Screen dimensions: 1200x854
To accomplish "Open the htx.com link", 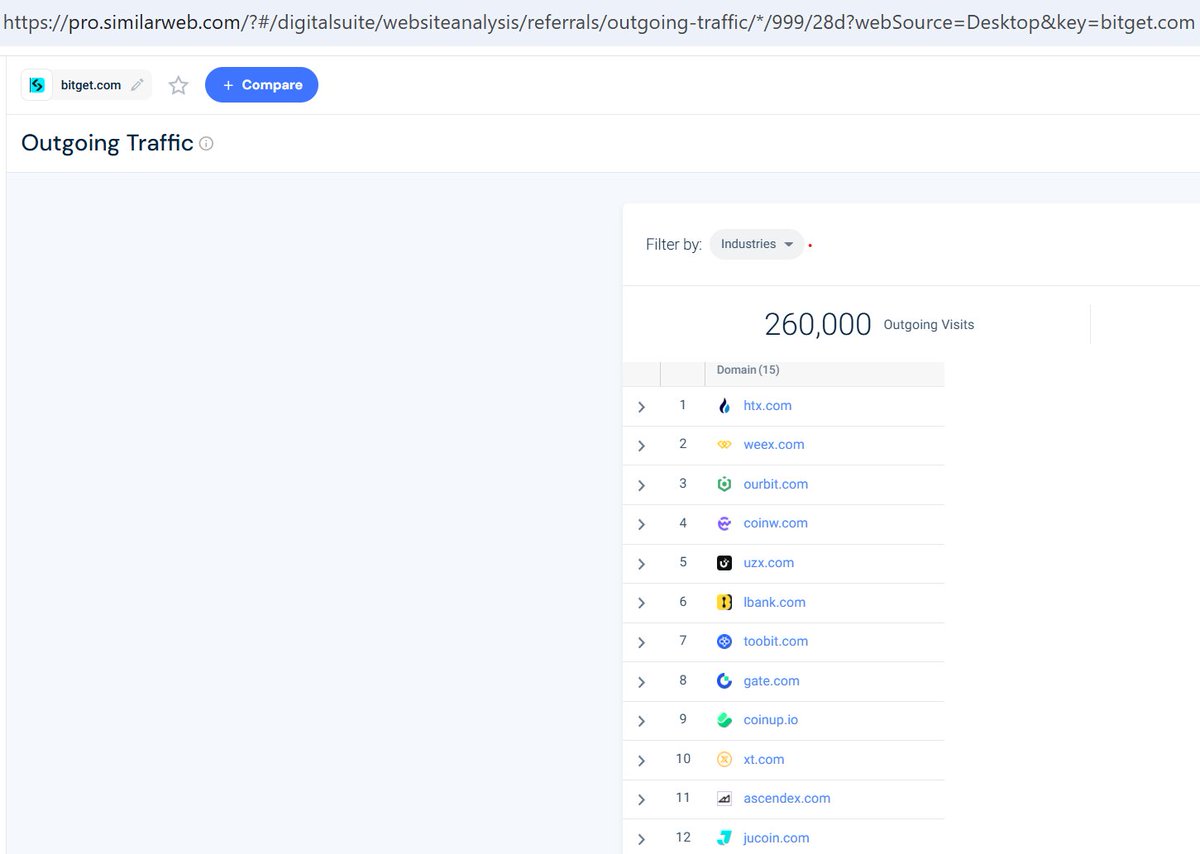I will click(767, 406).
